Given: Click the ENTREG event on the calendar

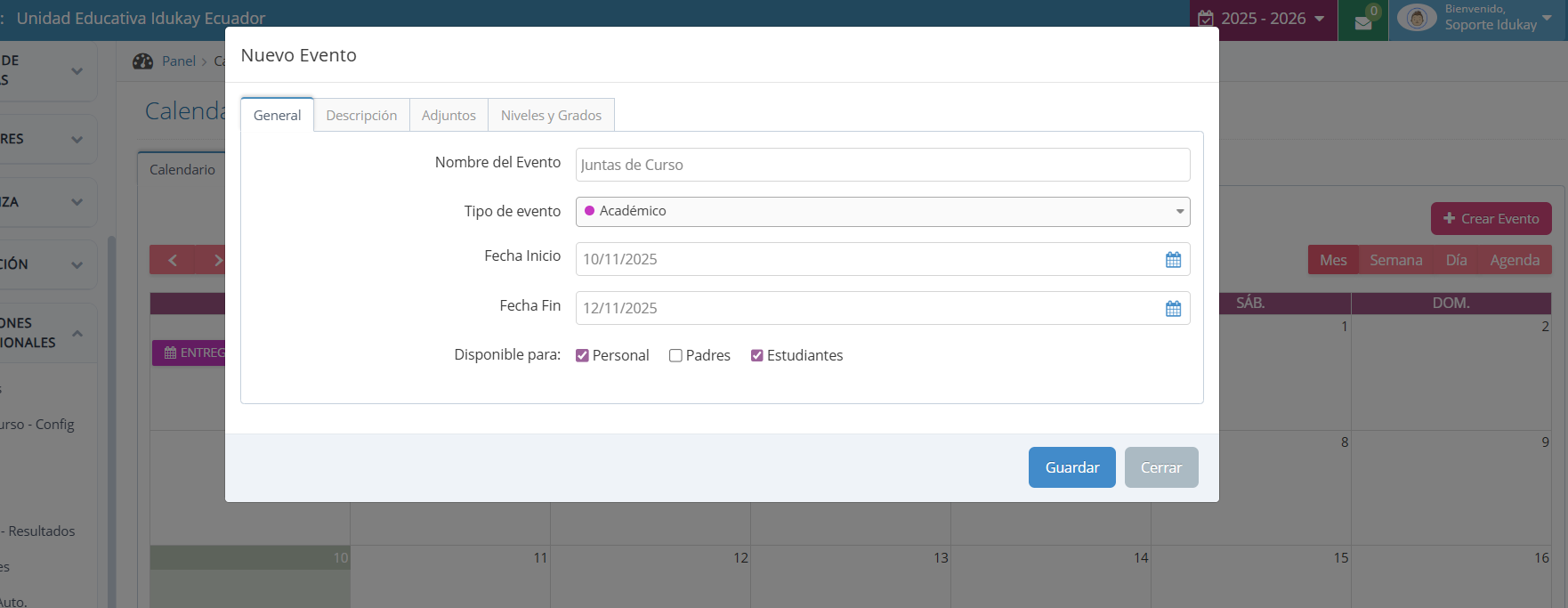Looking at the screenshot, I should (189, 353).
